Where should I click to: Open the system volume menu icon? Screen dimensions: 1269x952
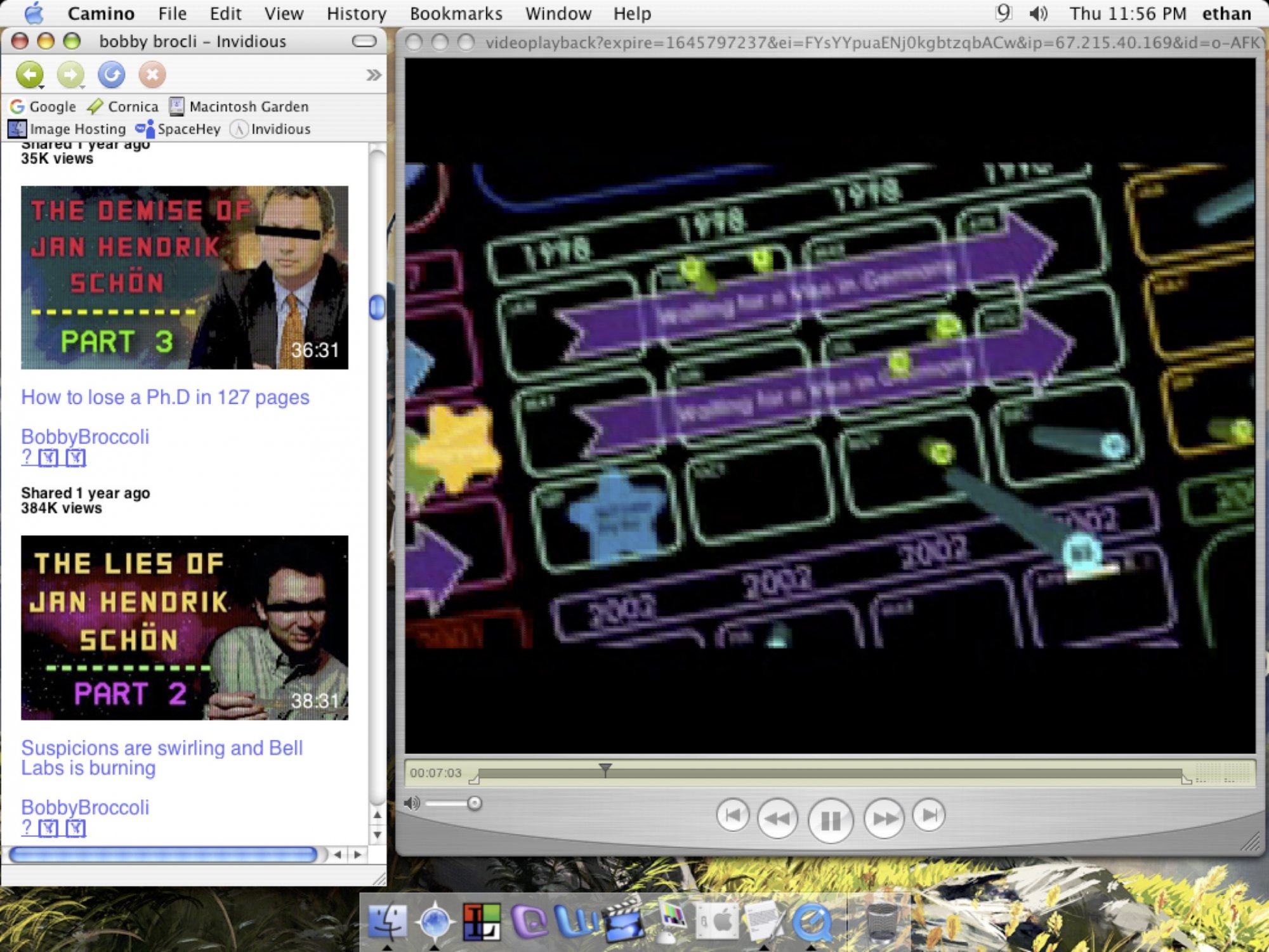(1038, 13)
